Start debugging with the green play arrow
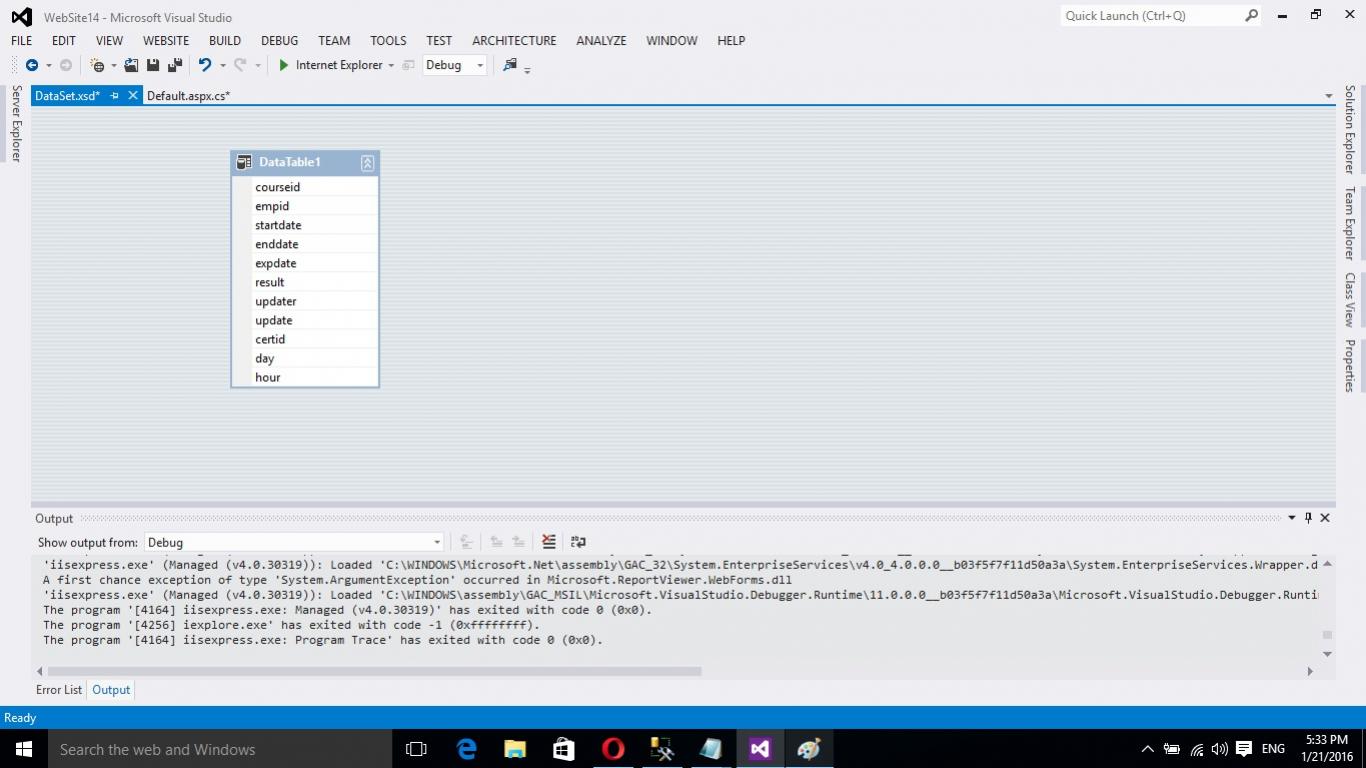Viewport: 1366px width, 768px height. point(284,65)
